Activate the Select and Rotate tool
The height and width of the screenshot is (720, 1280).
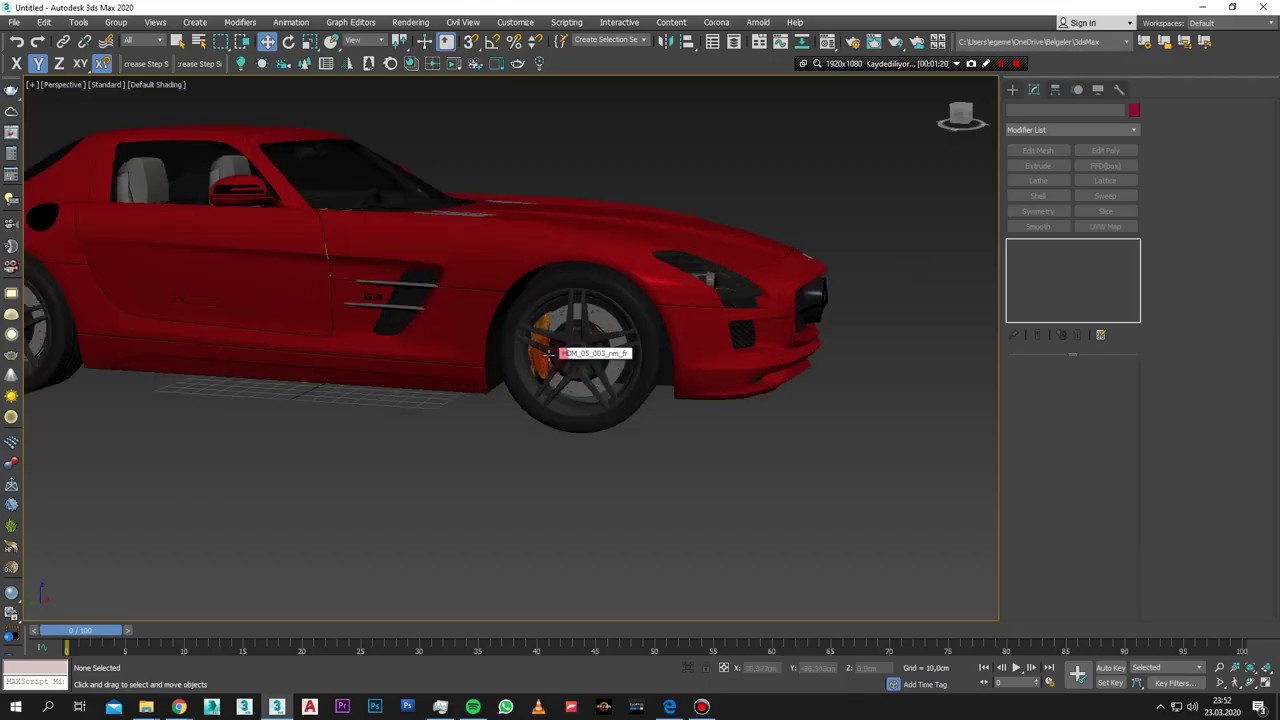289,41
